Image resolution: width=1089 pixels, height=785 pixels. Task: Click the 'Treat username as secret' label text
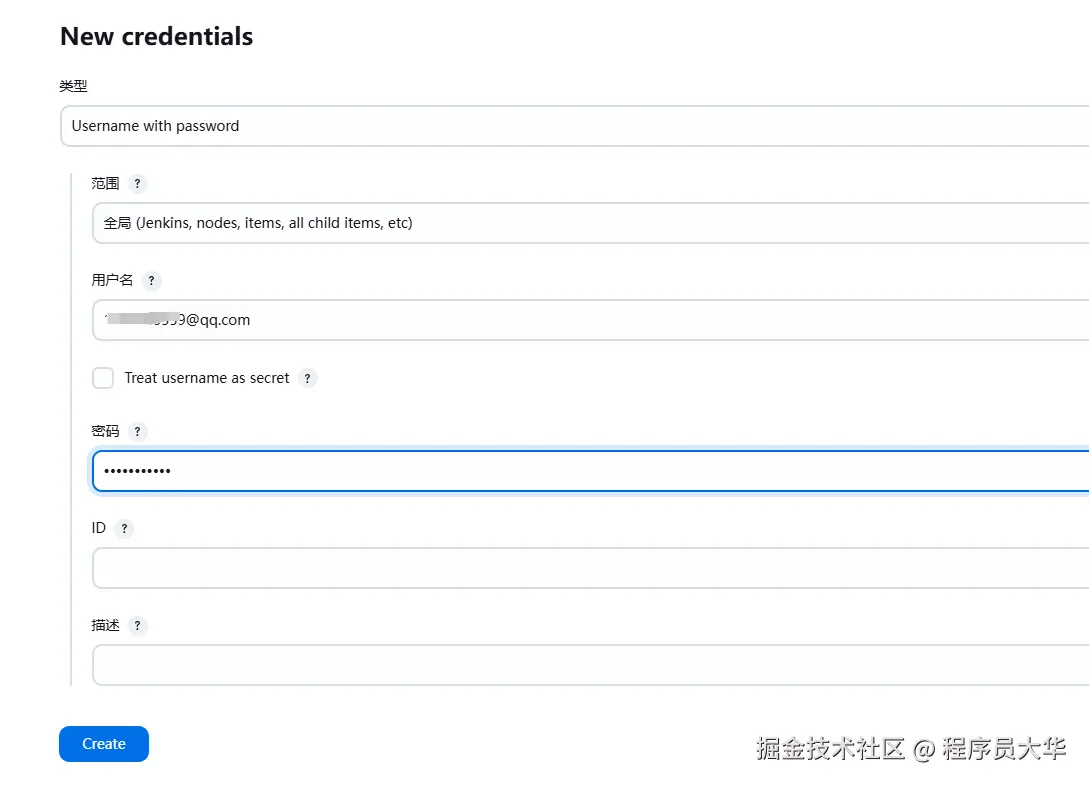tap(207, 378)
